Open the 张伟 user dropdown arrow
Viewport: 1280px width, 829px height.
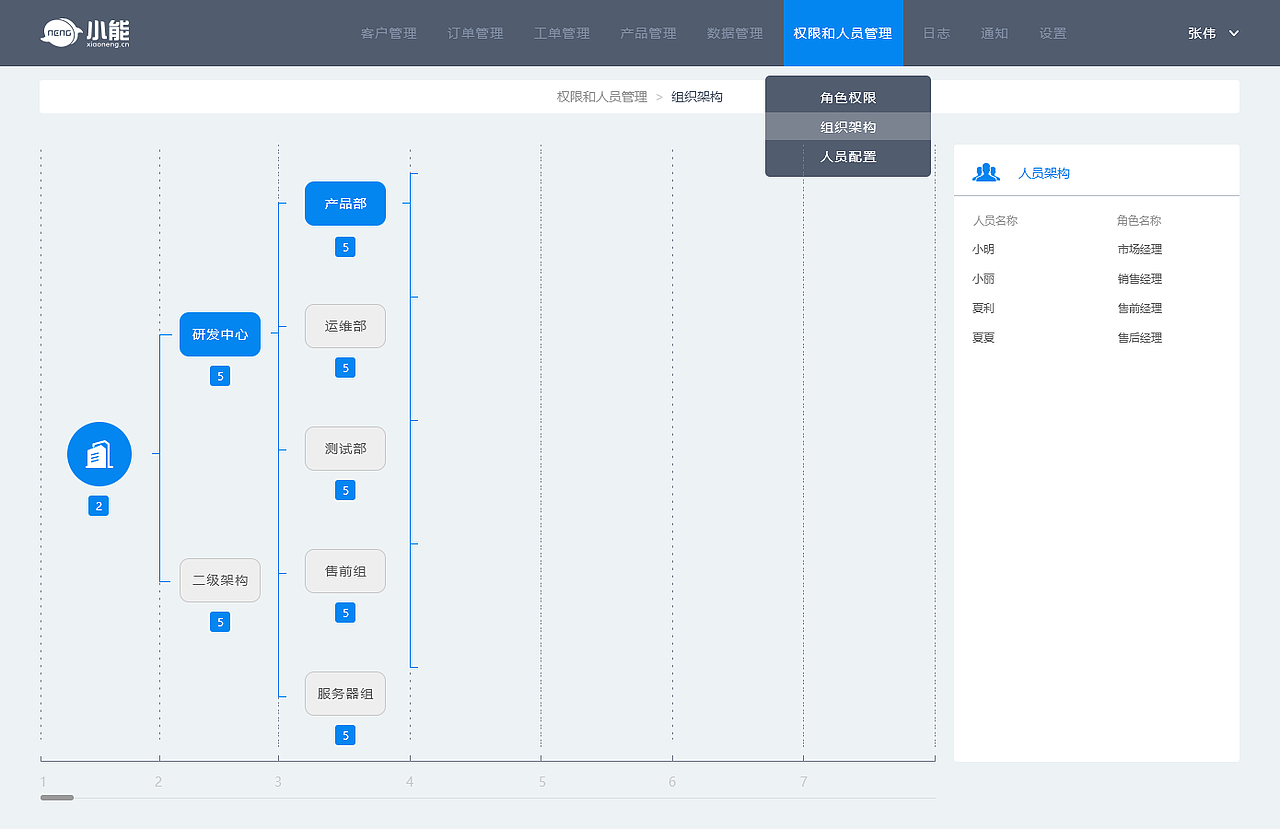[x=1234, y=33]
